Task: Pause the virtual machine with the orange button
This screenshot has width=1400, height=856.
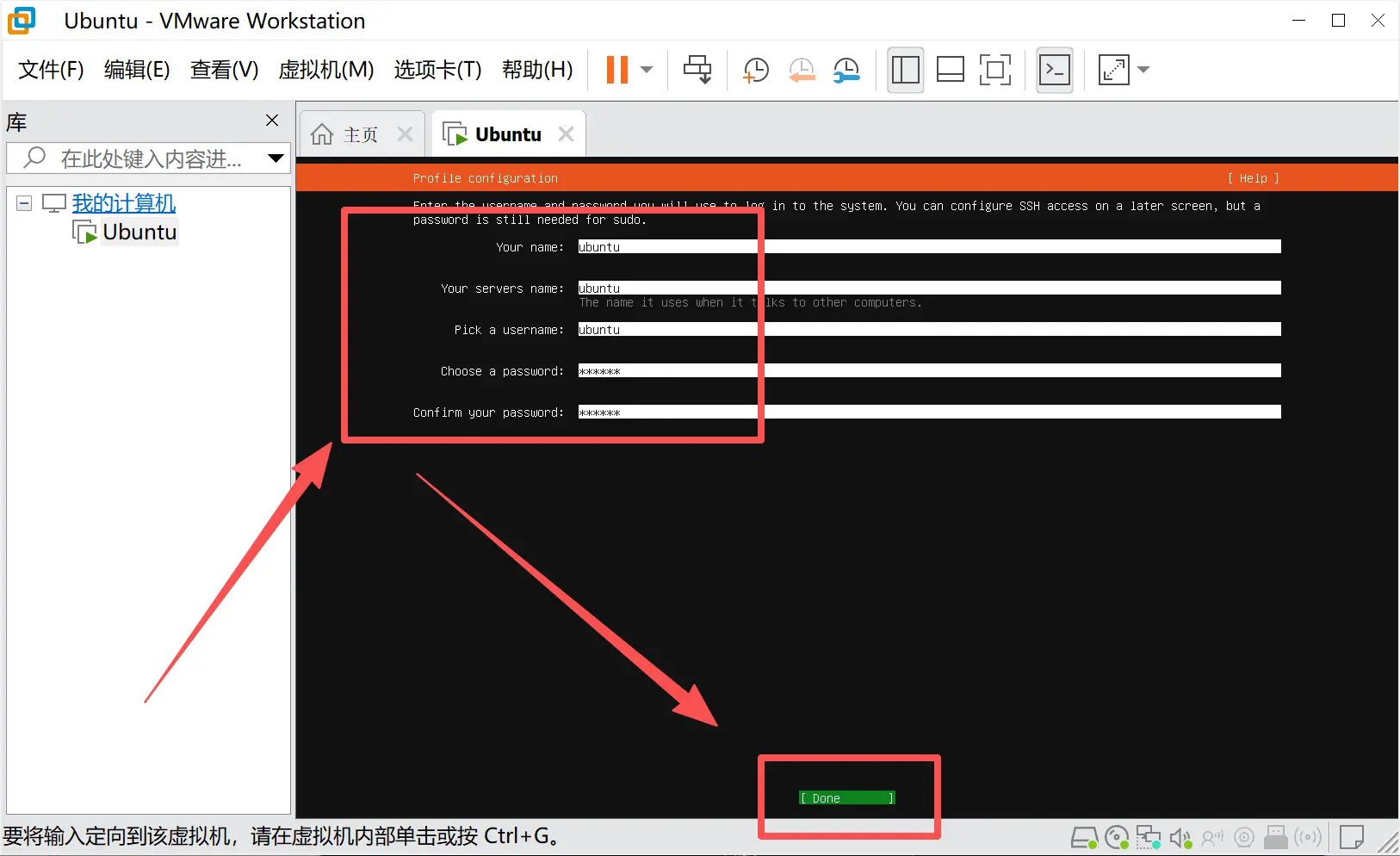Action: 617,70
